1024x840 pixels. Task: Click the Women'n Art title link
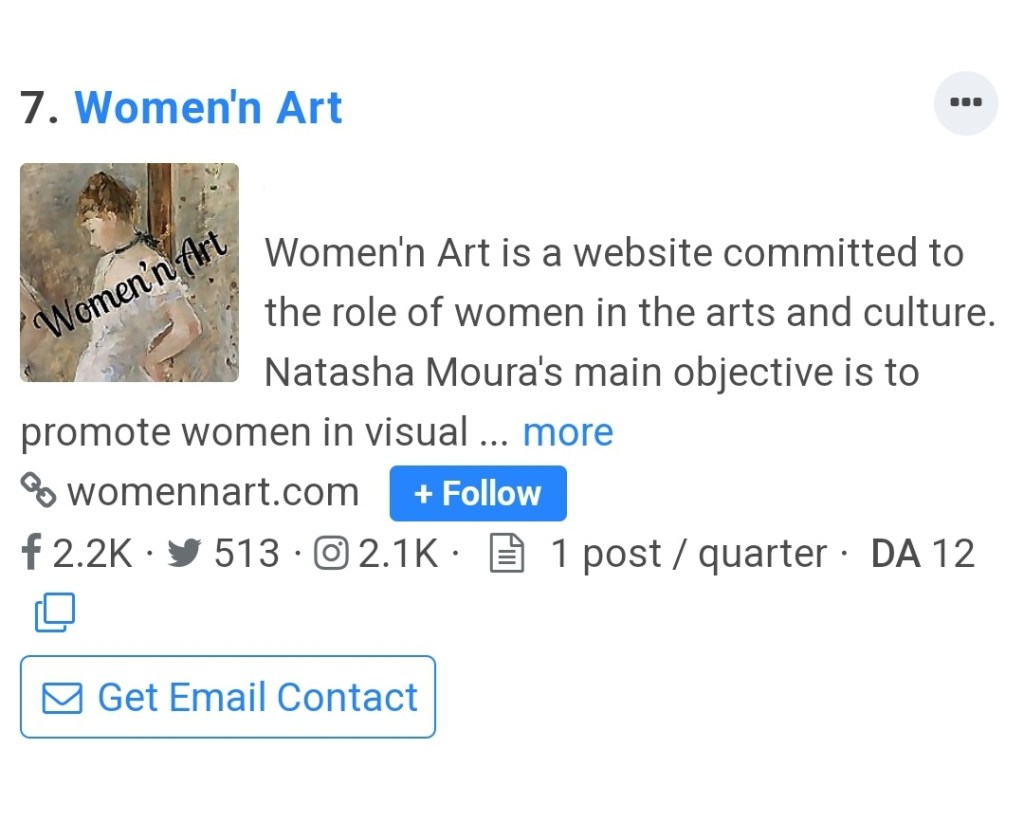pyautogui.click(x=208, y=108)
